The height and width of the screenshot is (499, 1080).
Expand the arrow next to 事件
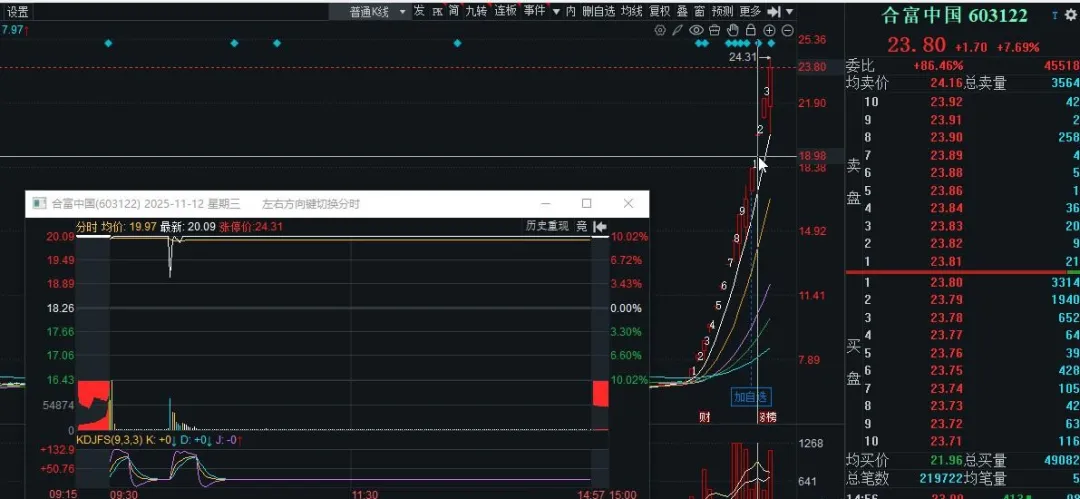point(556,12)
